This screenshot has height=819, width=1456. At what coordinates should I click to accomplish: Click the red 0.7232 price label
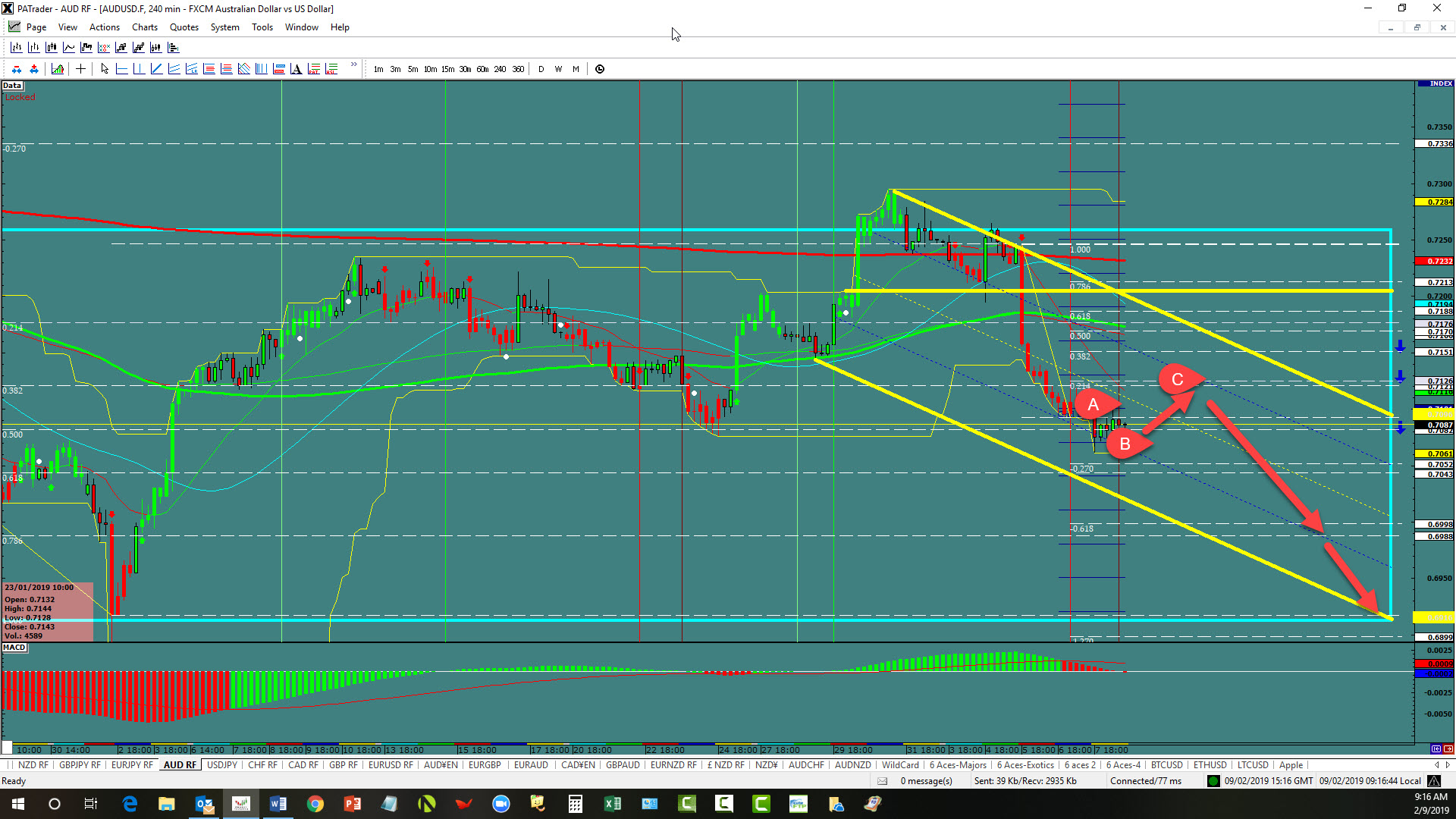[1433, 261]
